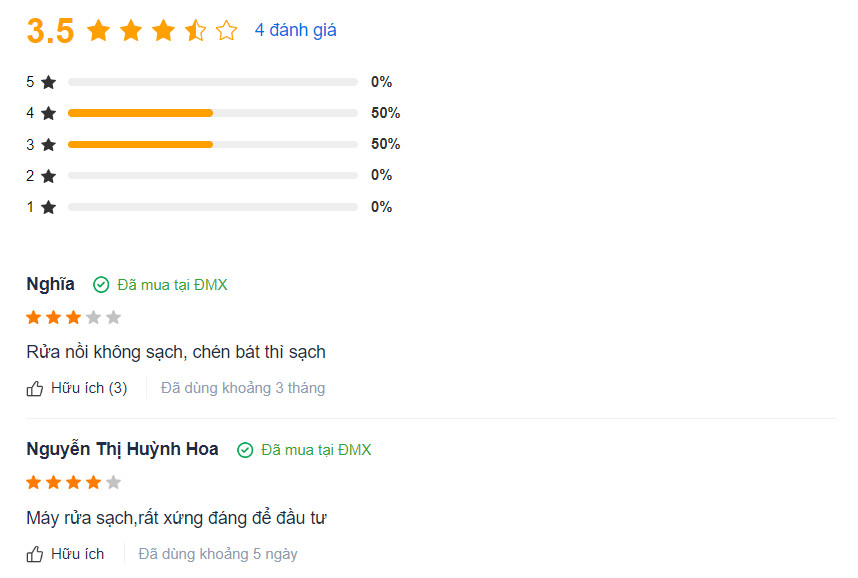Click the 5-star rating row star icon

(x=49, y=82)
